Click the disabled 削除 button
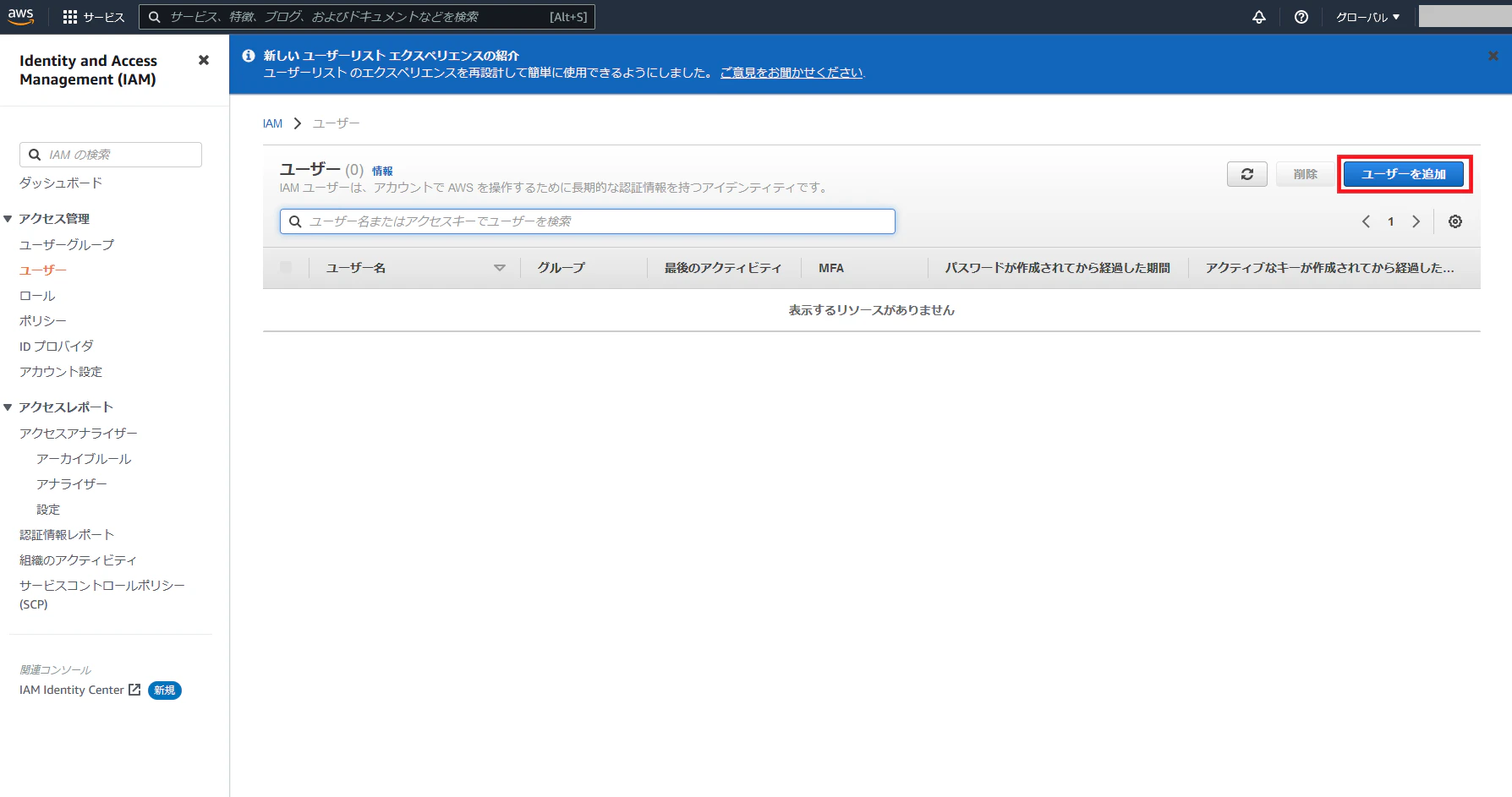The width and height of the screenshot is (1512, 797). pos(1306,174)
